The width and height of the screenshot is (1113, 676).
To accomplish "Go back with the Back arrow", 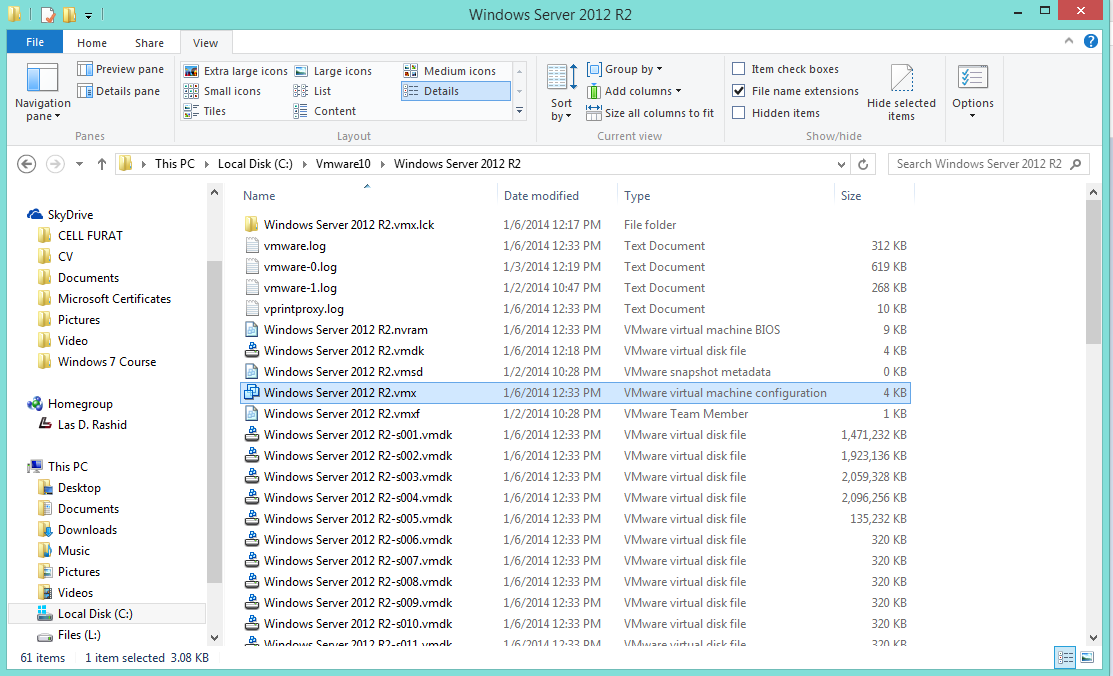I will tap(26, 164).
